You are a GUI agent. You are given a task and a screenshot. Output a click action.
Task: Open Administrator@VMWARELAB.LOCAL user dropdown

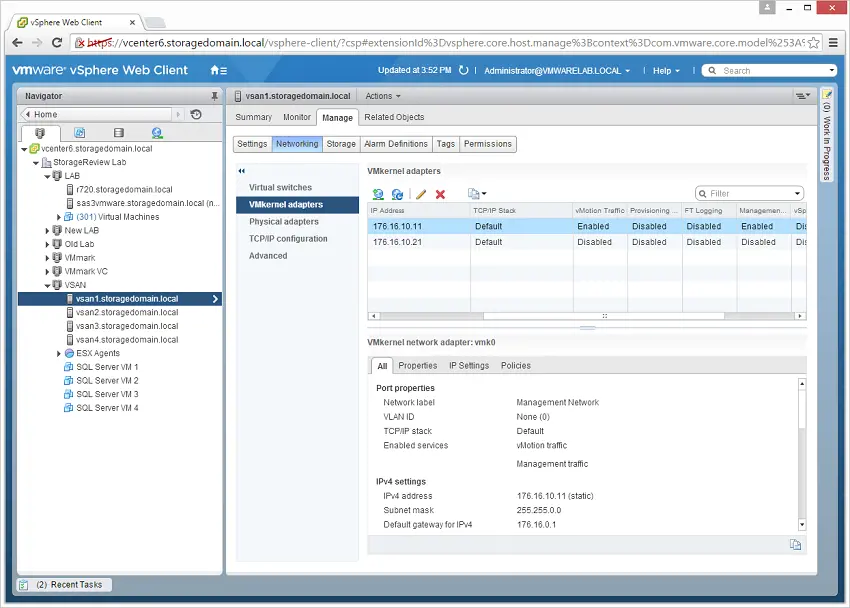(557, 71)
